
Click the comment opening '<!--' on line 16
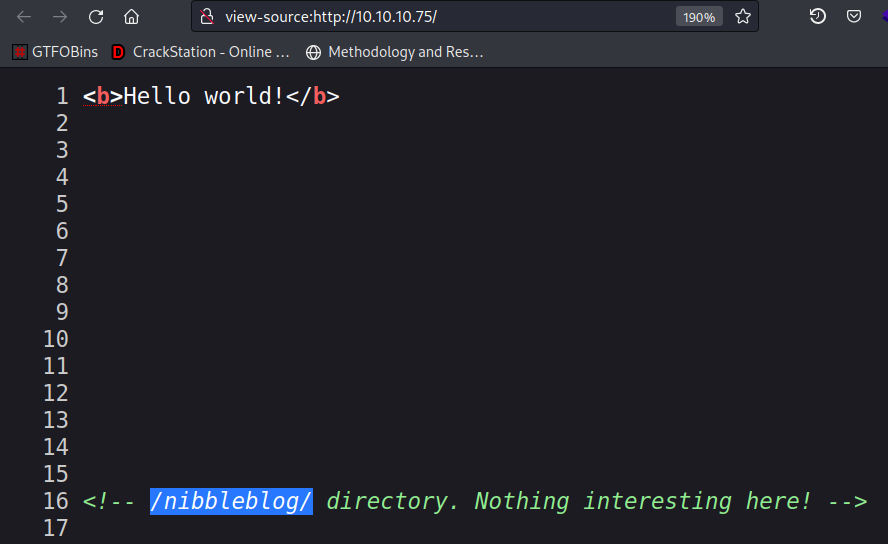[109, 502]
